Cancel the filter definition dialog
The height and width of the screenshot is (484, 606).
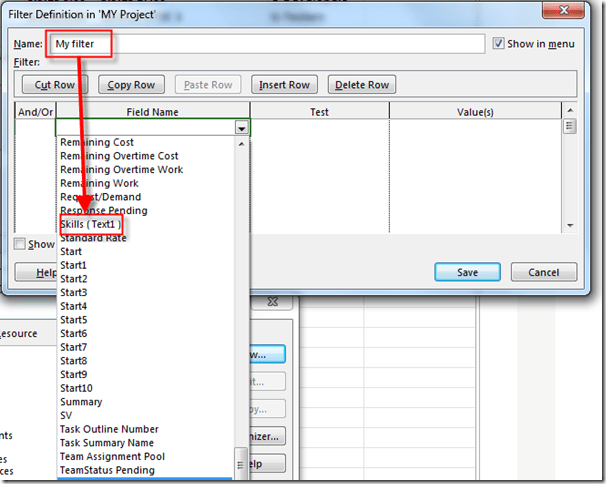[x=544, y=272]
